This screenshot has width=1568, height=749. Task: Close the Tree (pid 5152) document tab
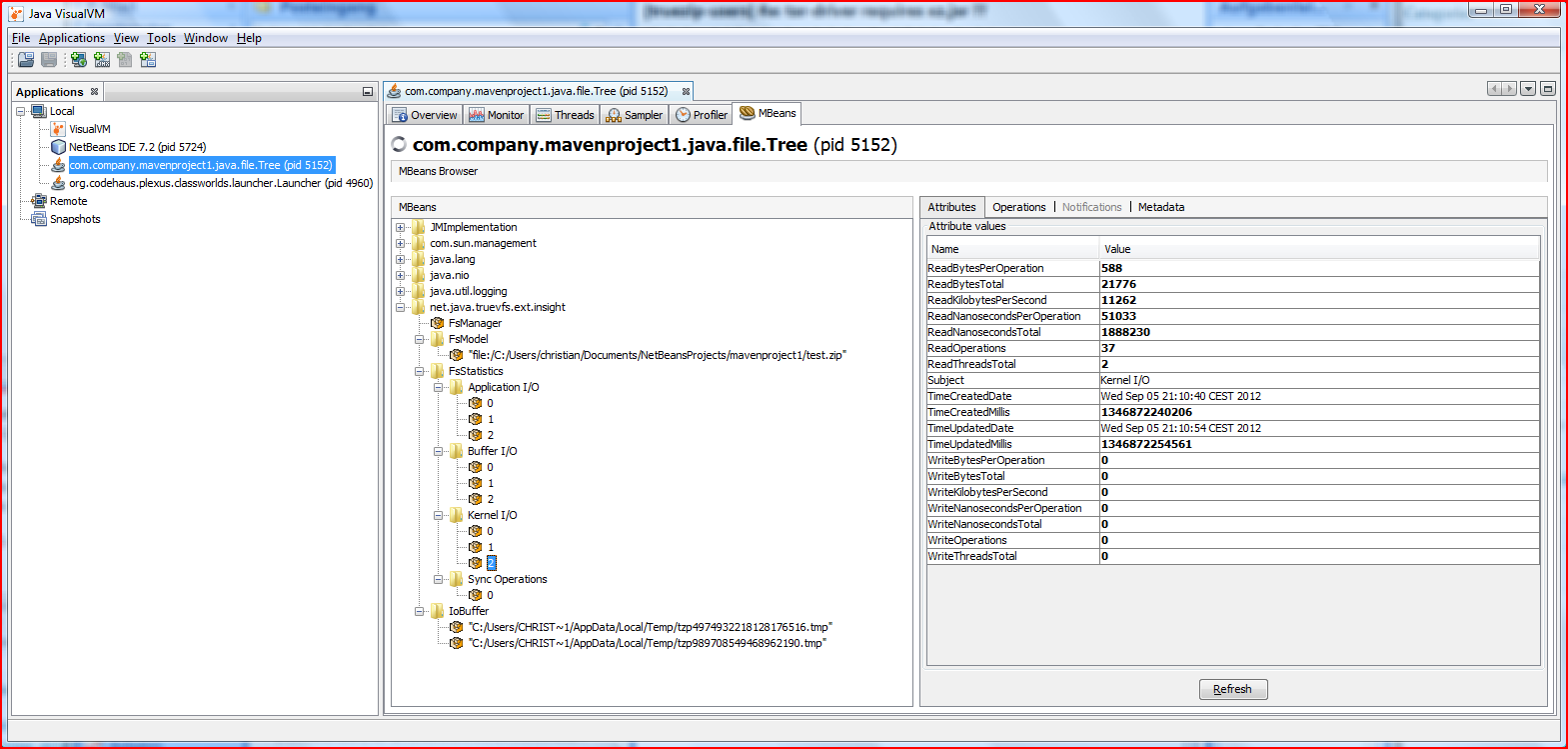pyautogui.click(x=686, y=91)
